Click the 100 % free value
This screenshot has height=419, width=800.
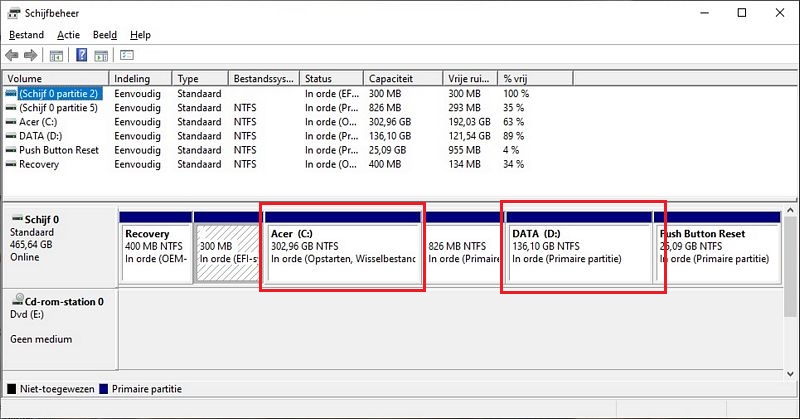point(516,94)
